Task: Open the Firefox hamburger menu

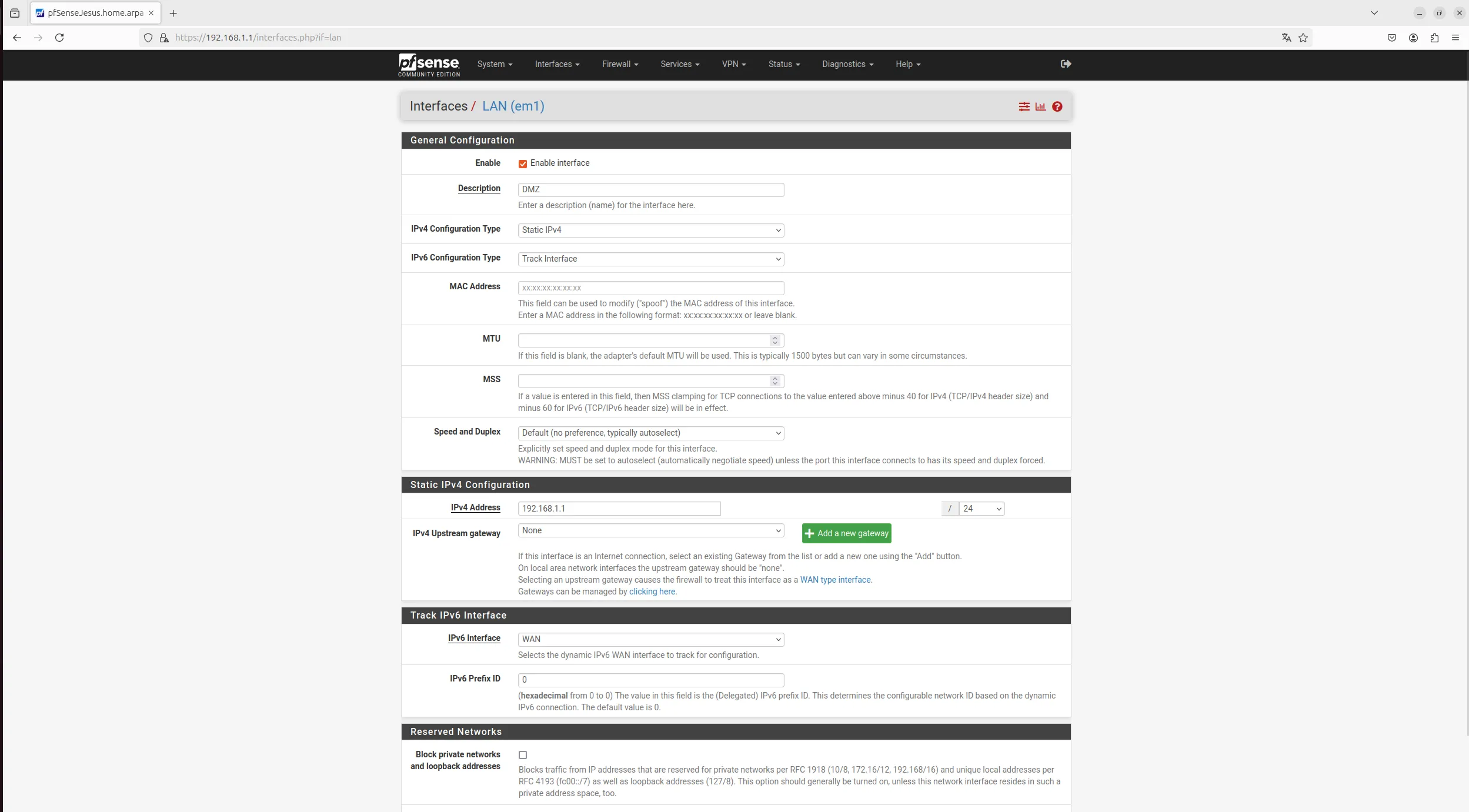Action: pyautogui.click(x=1455, y=38)
